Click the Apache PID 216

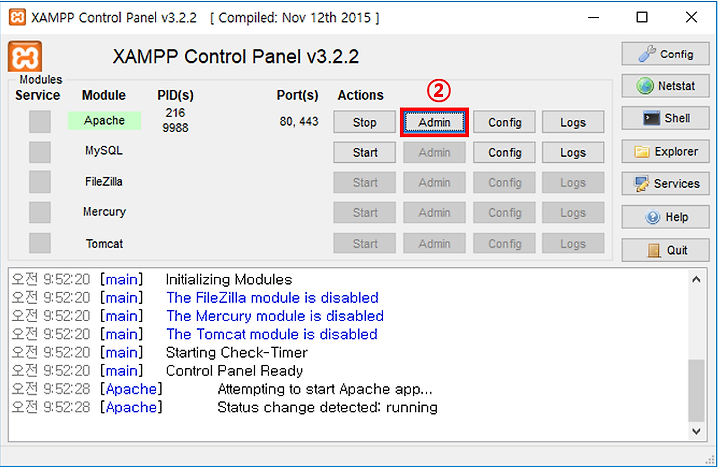point(175,113)
